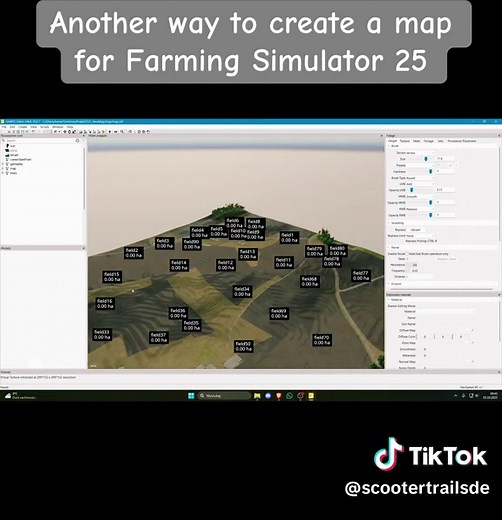502x520 pixels.
Task: Click the field34 label in viewport
Action: 242,291
